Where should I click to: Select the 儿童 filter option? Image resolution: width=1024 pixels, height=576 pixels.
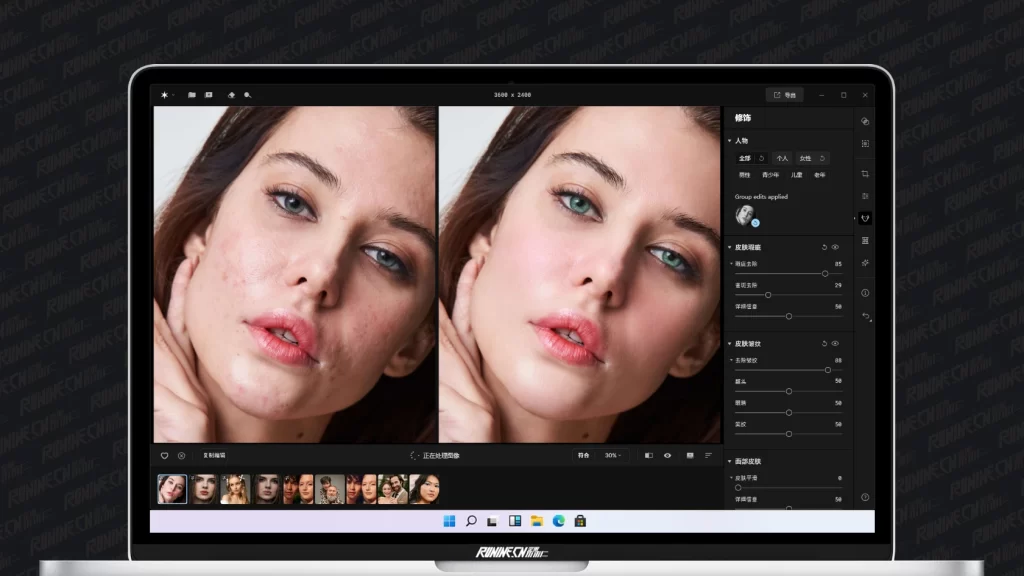(796, 175)
